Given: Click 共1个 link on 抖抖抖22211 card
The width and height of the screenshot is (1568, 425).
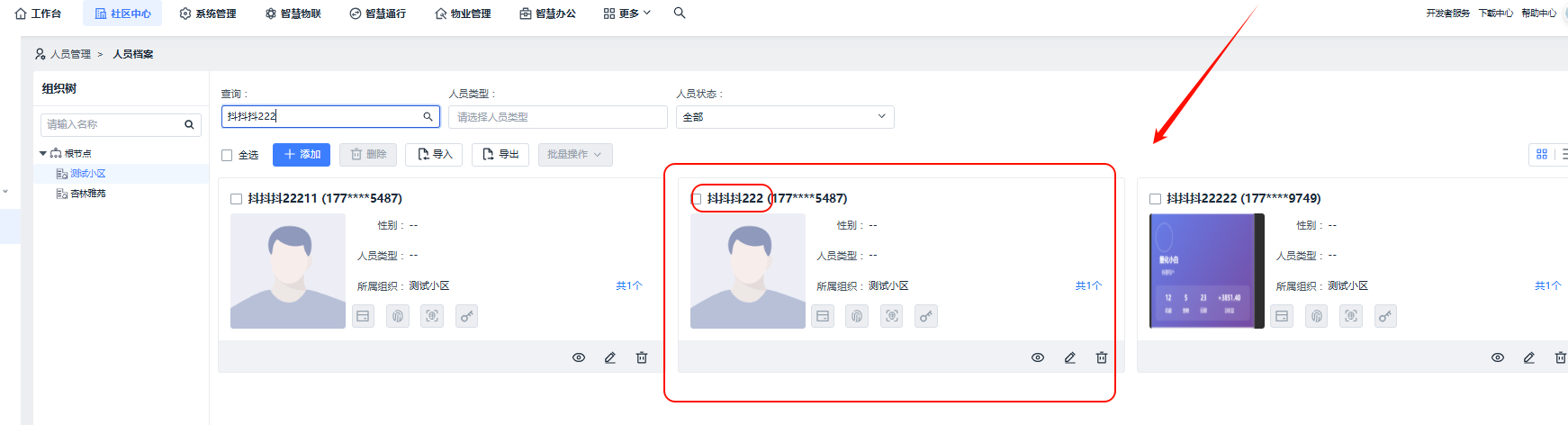Looking at the screenshot, I should point(629,285).
